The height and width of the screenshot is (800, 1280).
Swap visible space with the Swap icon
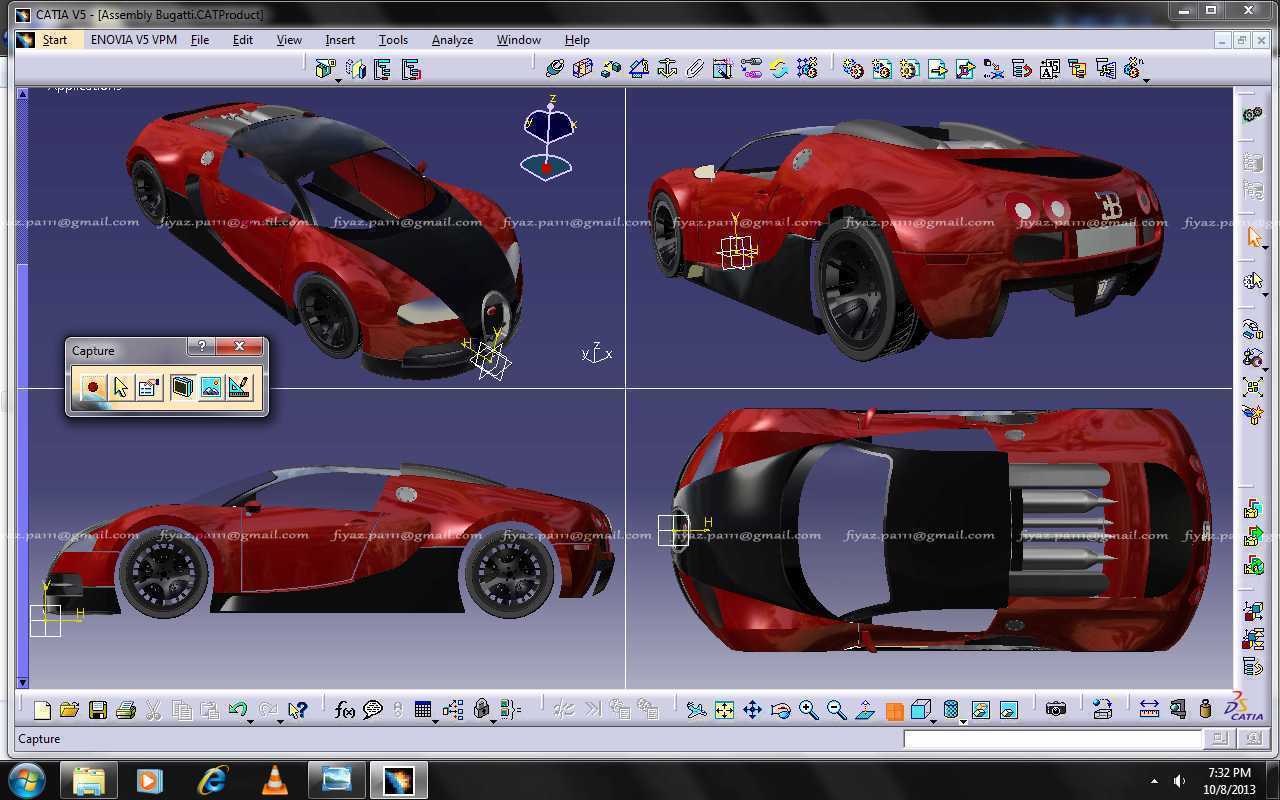(x=1009, y=710)
